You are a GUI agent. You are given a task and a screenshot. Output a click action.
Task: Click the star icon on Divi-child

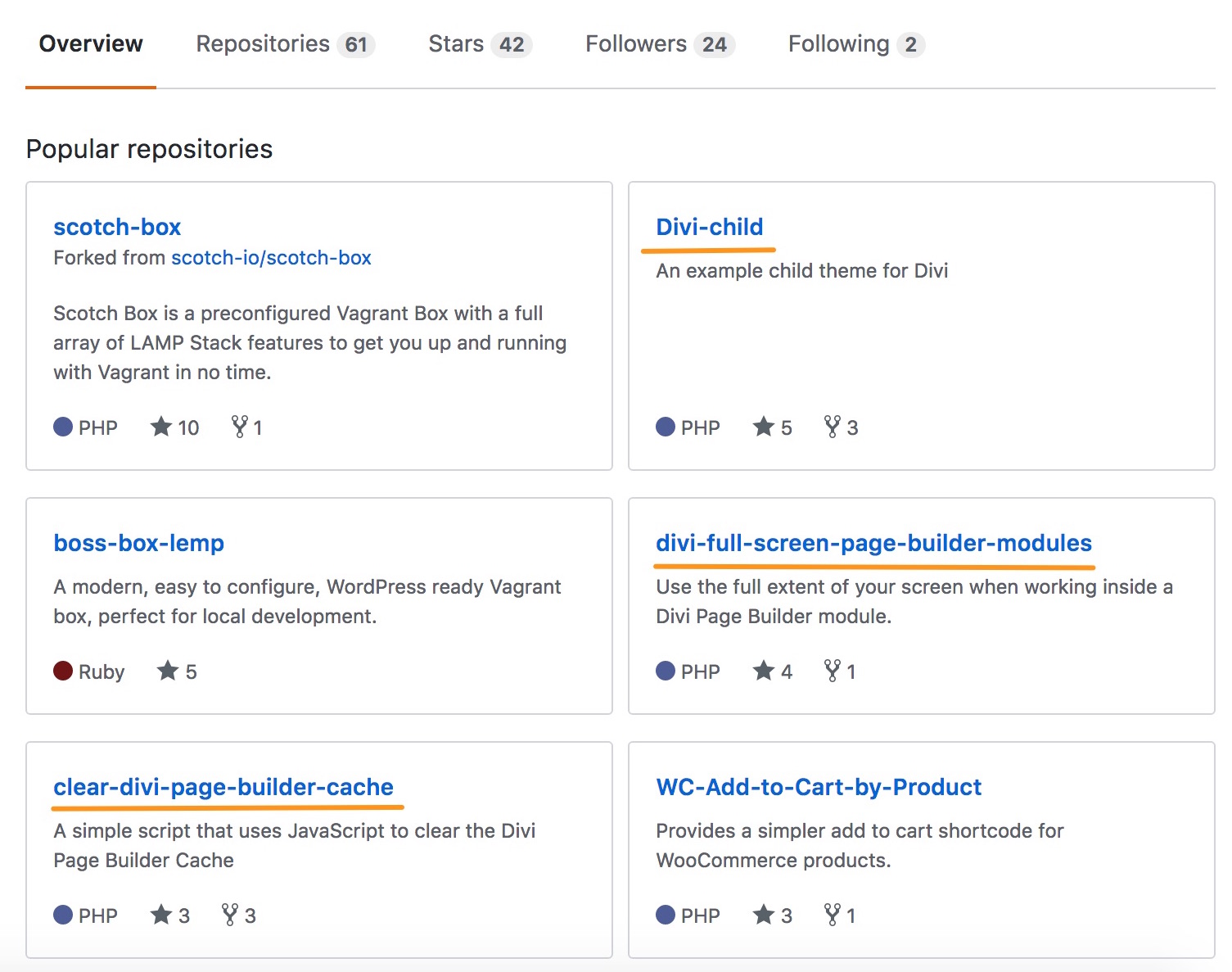tap(764, 427)
